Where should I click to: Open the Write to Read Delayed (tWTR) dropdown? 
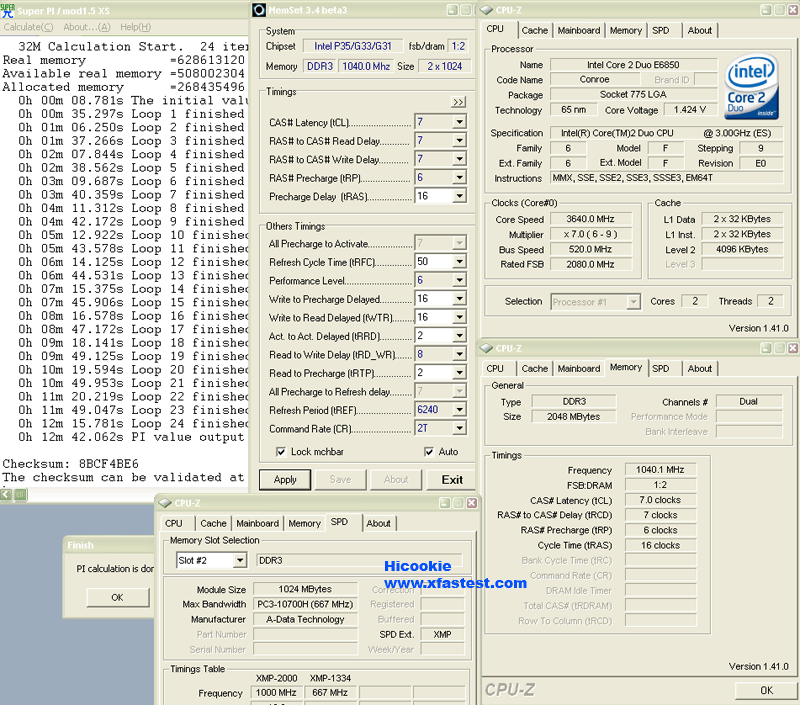click(x=460, y=317)
